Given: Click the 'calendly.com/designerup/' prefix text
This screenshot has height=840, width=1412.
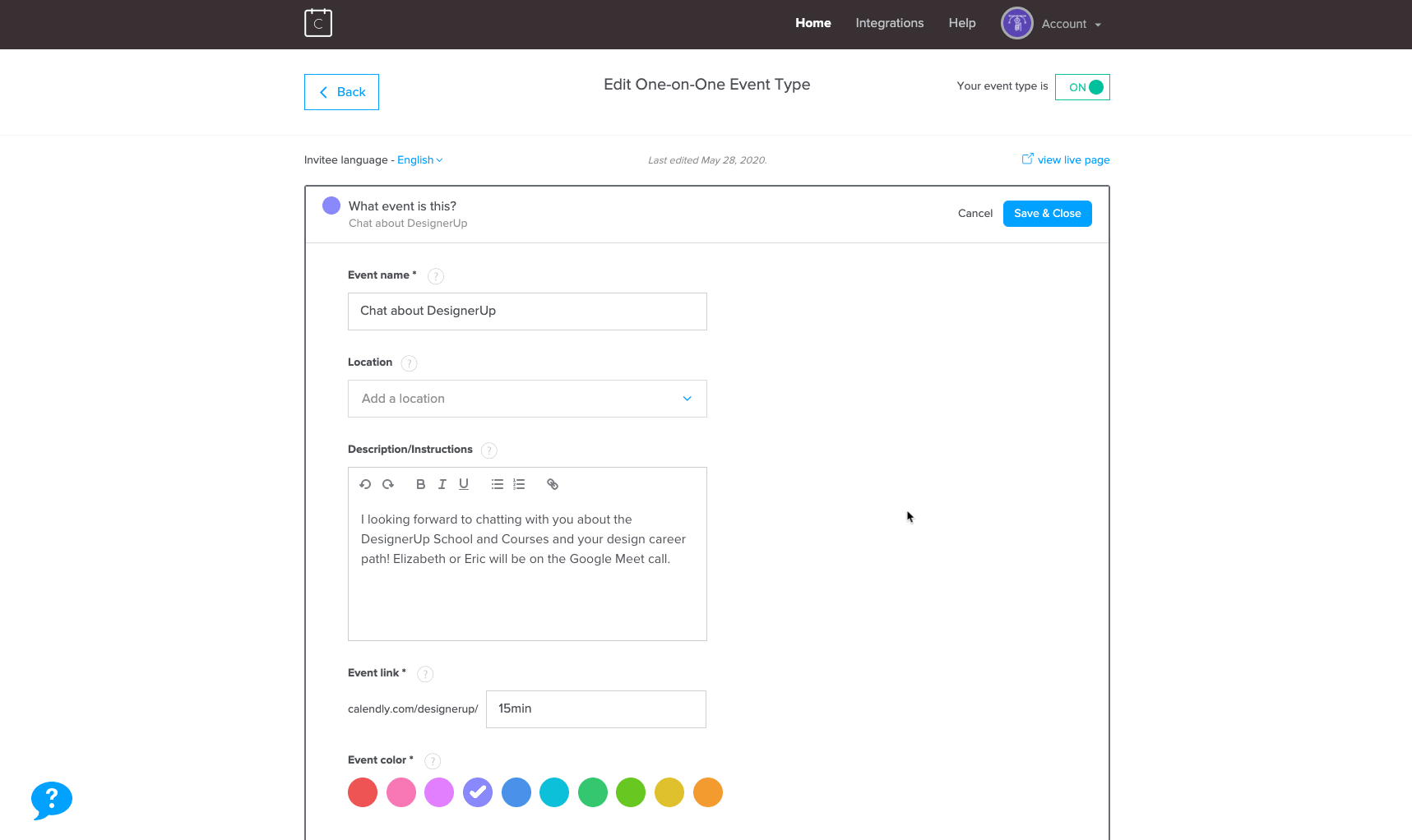Looking at the screenshot, I should 413,709.
